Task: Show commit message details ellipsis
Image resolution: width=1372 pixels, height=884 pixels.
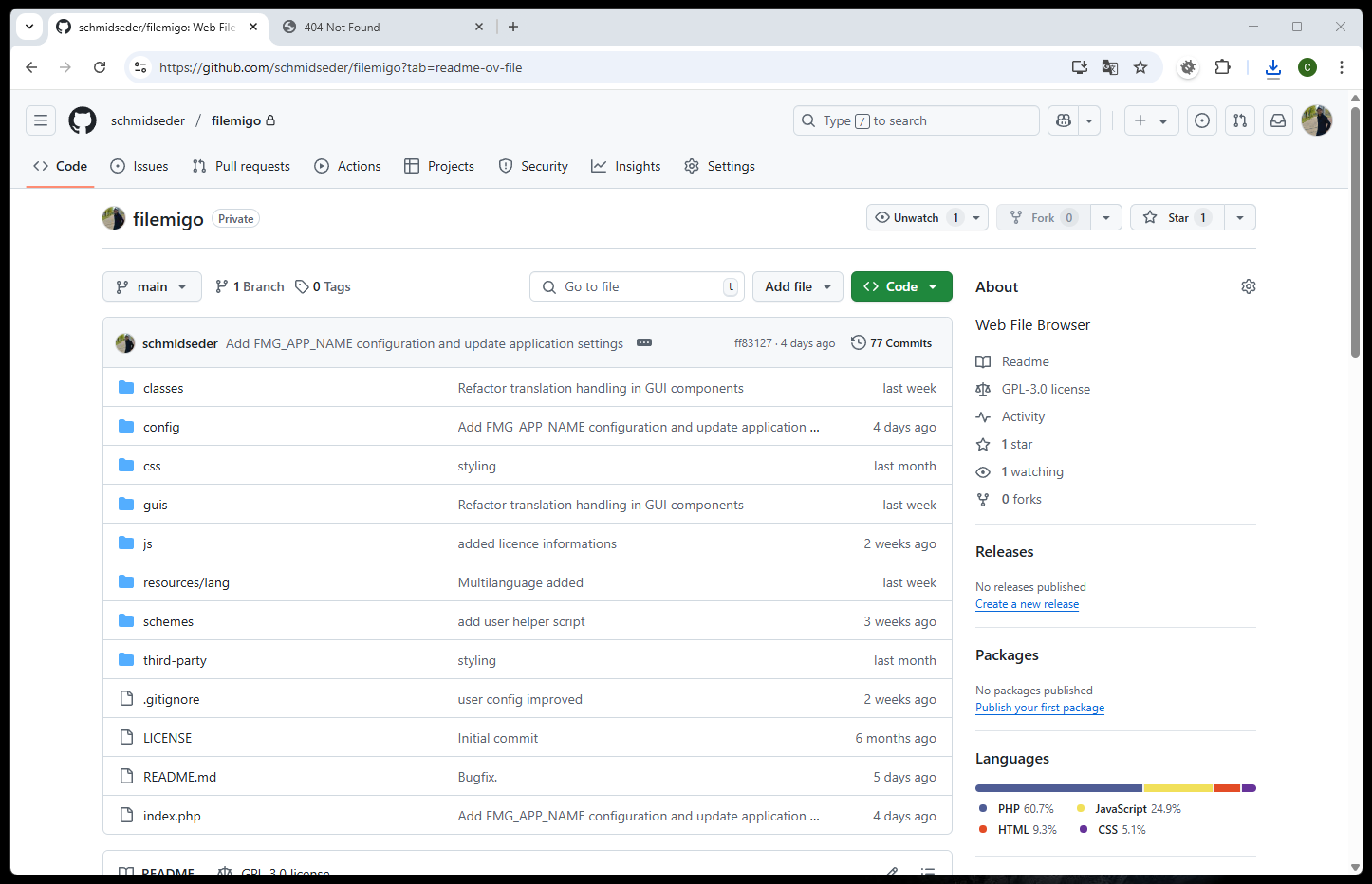Action: (x=644, y=342)
